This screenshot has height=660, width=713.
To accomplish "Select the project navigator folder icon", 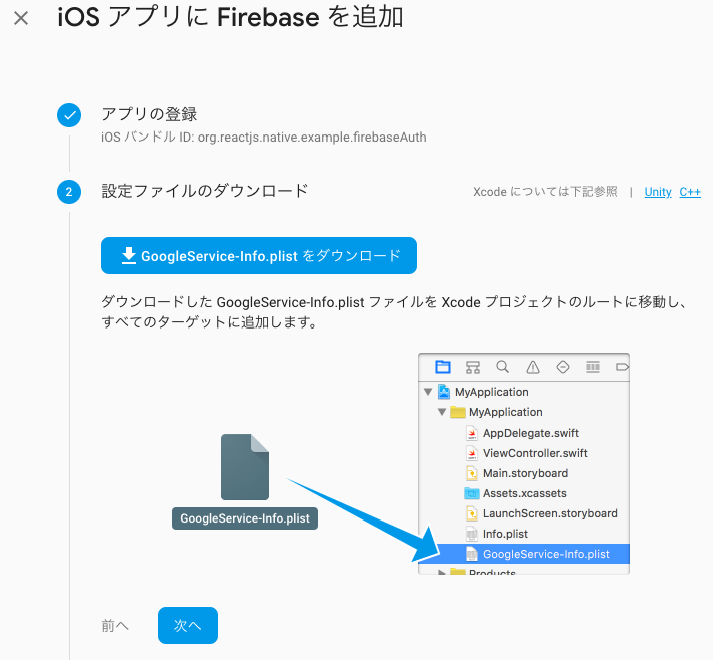I will click(442, 367).
